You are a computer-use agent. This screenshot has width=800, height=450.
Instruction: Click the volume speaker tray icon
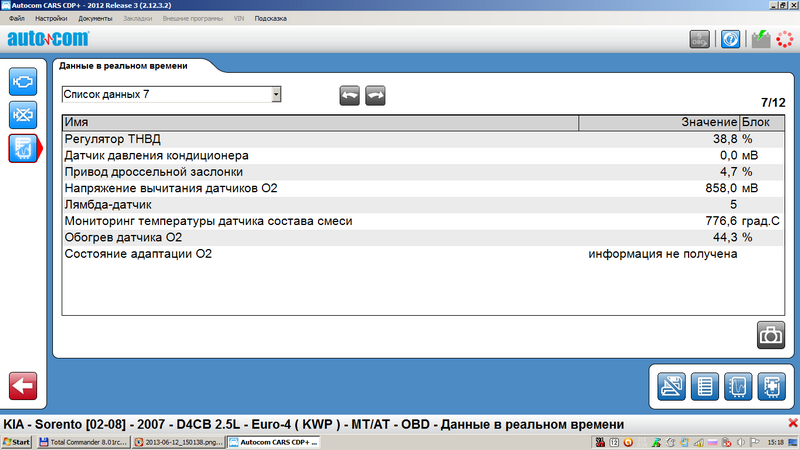[x=740, y=442]
